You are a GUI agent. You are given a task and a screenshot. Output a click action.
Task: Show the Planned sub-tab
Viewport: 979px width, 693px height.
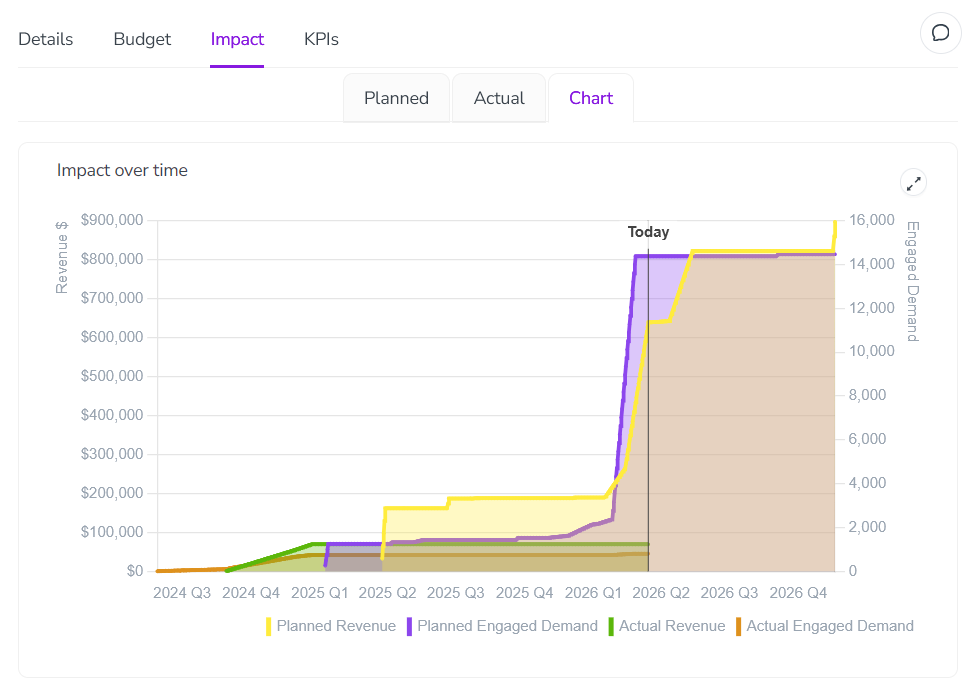[396, 98]
